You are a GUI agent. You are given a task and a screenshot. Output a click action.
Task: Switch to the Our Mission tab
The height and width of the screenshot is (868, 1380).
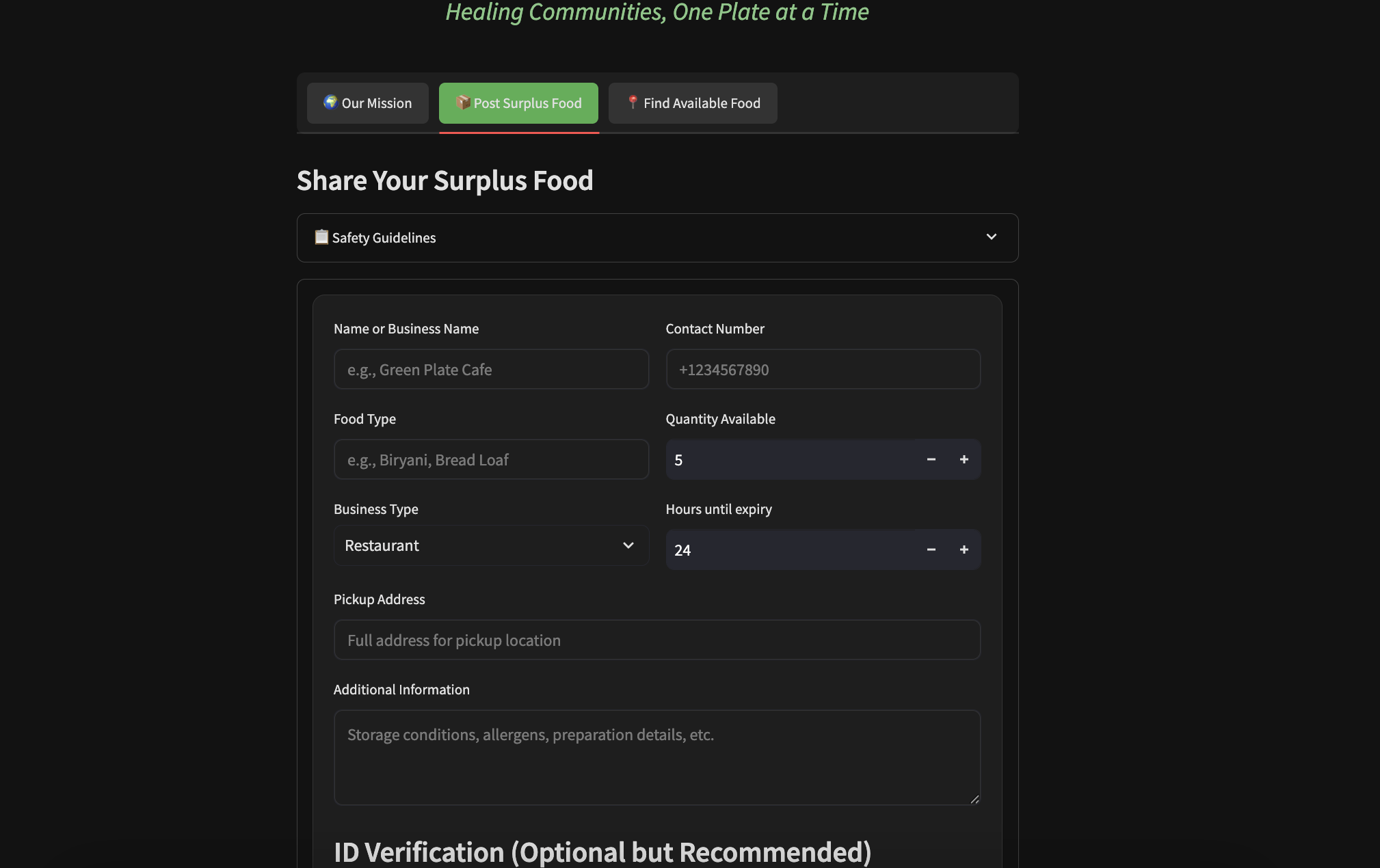click(x=368, y=103)
